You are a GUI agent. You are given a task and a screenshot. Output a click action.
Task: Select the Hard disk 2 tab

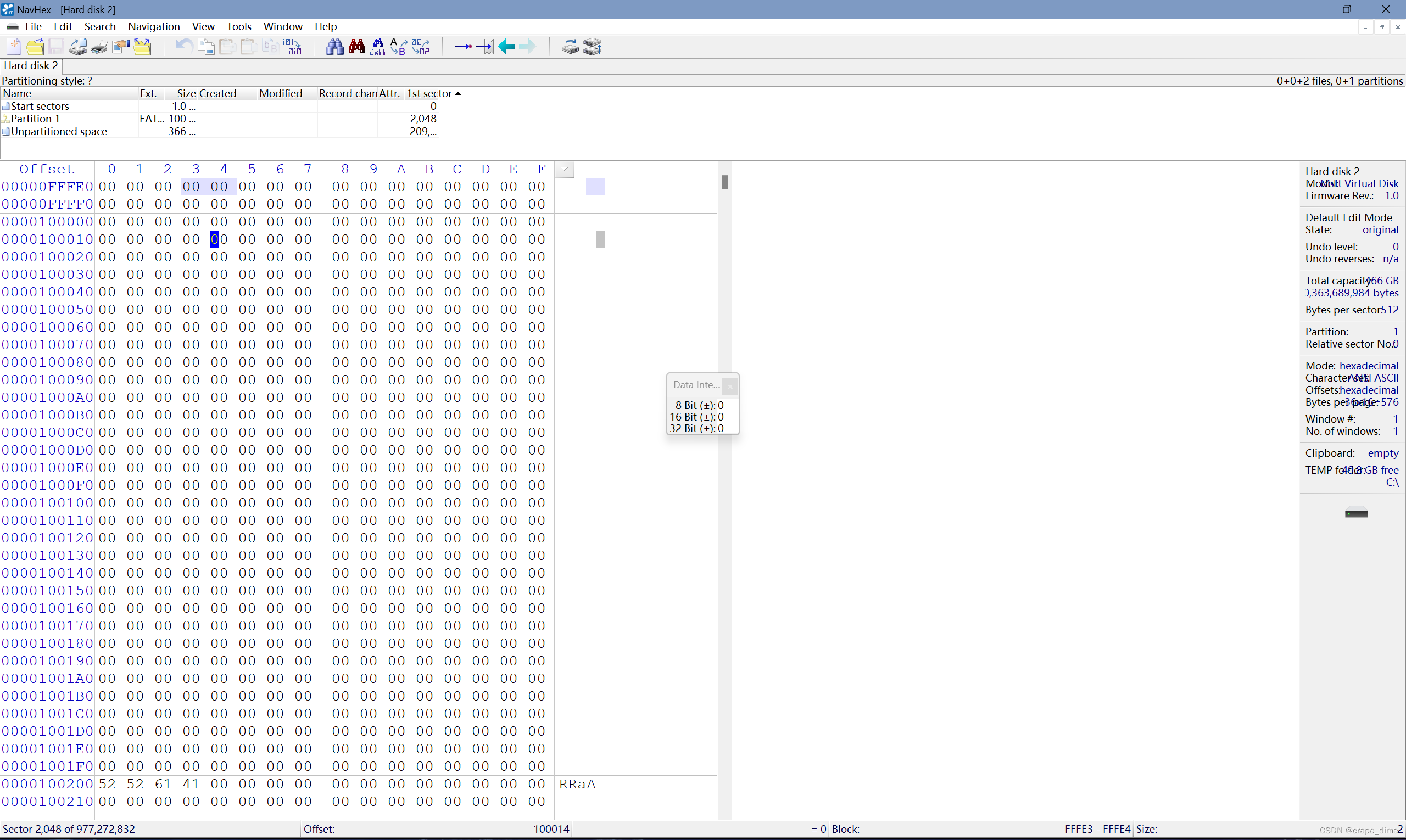pos(31,66)
